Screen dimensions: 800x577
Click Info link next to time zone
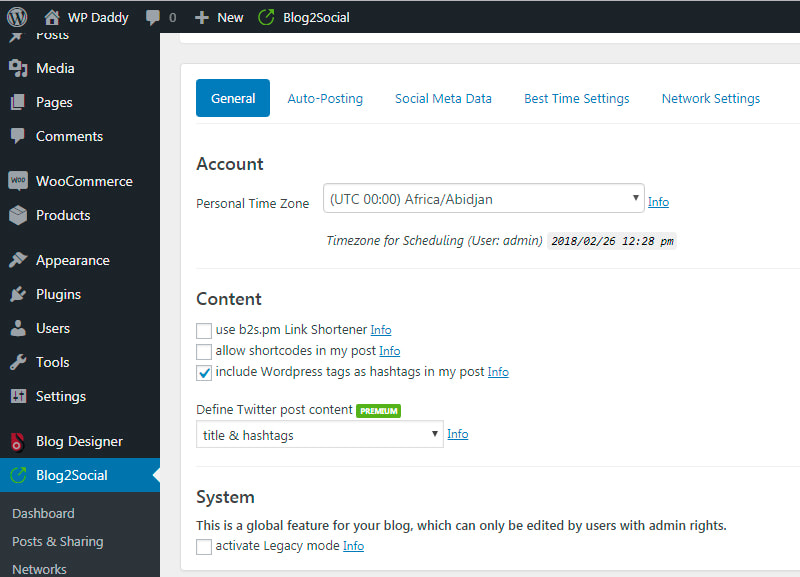pos(658,202)
